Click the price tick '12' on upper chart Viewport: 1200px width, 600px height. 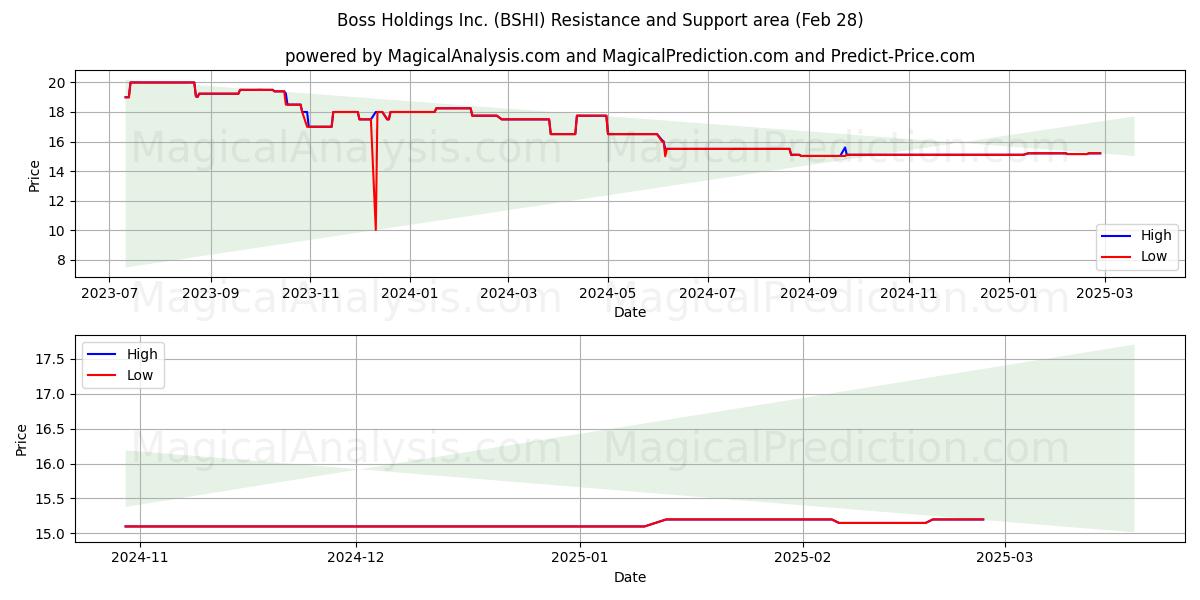pyautogui.click(x=57, y=201)
